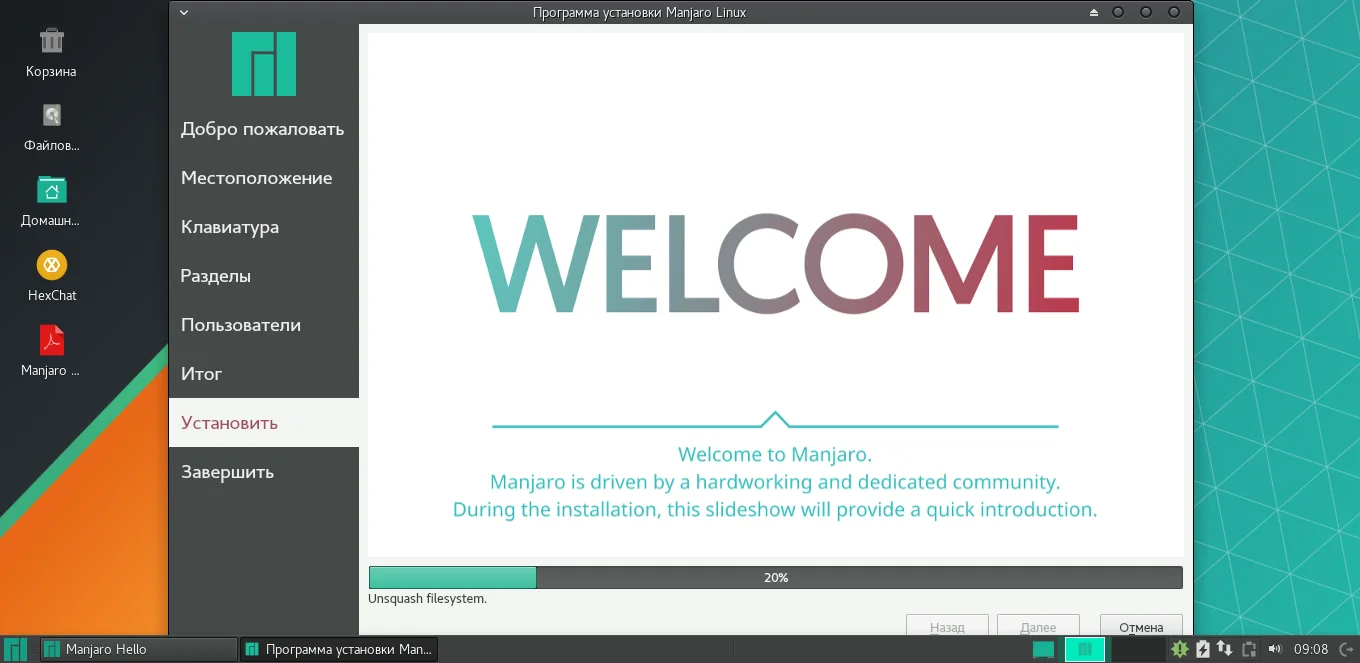Select the Добро пожаловать step
This screenshot has height=663, width=1360.
tap(264, 129)
